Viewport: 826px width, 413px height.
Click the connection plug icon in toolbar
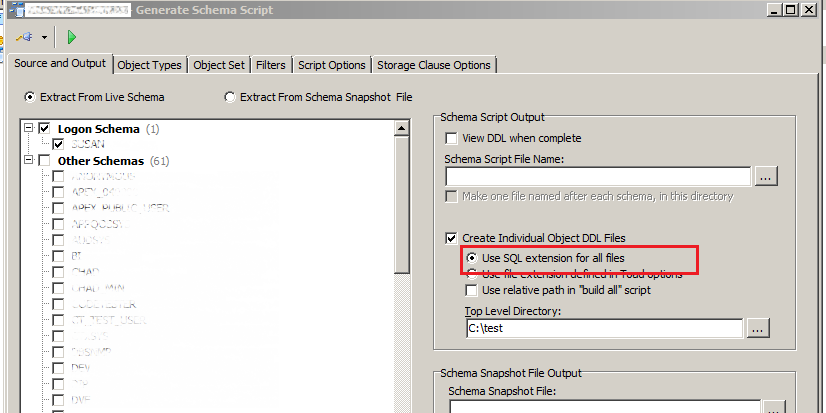tap(23, 37)
